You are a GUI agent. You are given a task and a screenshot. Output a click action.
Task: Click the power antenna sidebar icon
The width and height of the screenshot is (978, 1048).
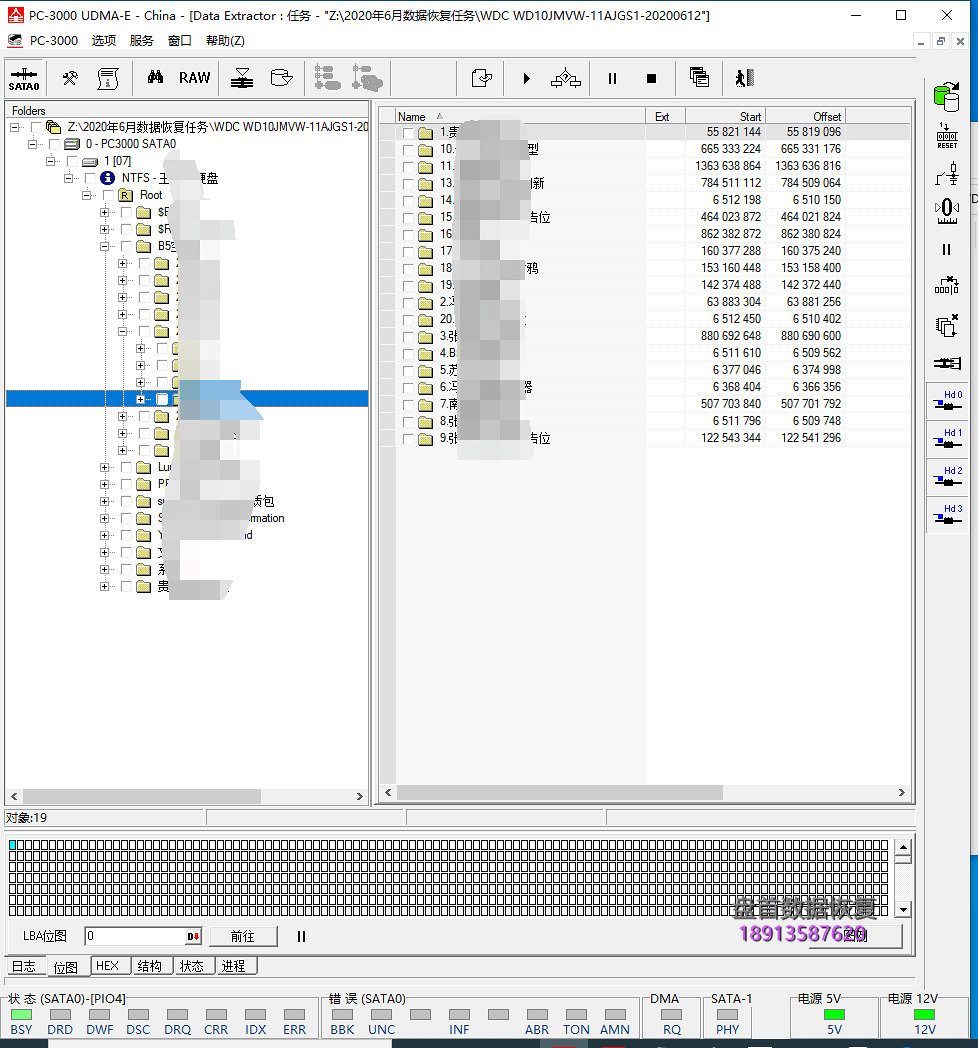[x=947, y=175]
